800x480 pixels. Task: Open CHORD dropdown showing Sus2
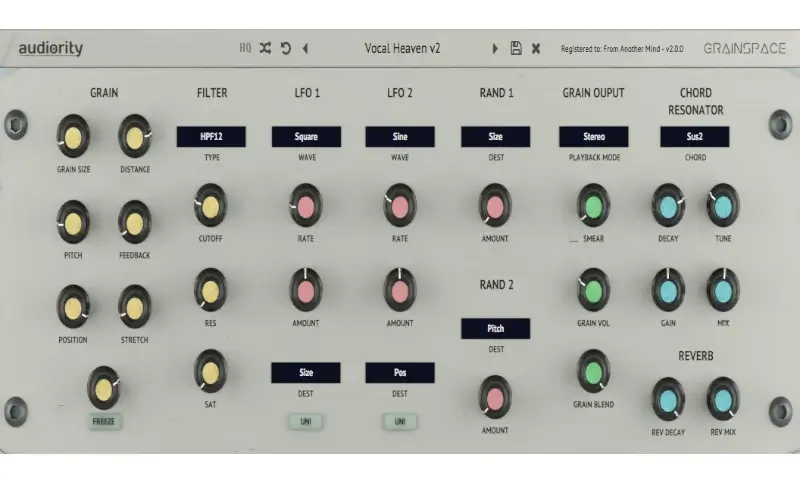click(695, 137)
